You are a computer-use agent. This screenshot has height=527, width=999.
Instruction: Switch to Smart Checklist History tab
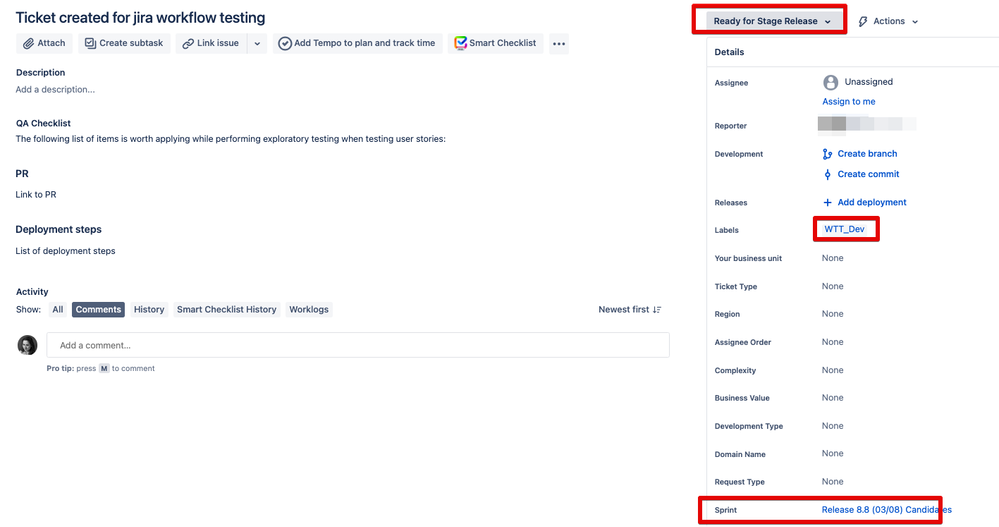click(x=227, y=310)
